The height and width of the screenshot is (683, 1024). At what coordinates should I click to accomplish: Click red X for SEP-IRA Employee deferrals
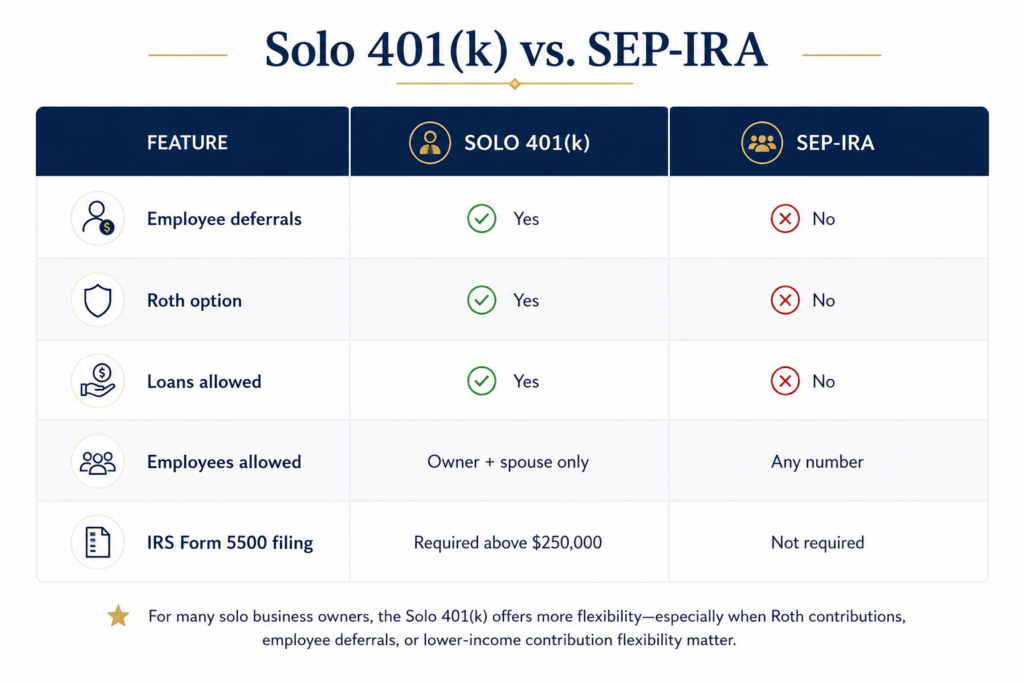point(785,219)
